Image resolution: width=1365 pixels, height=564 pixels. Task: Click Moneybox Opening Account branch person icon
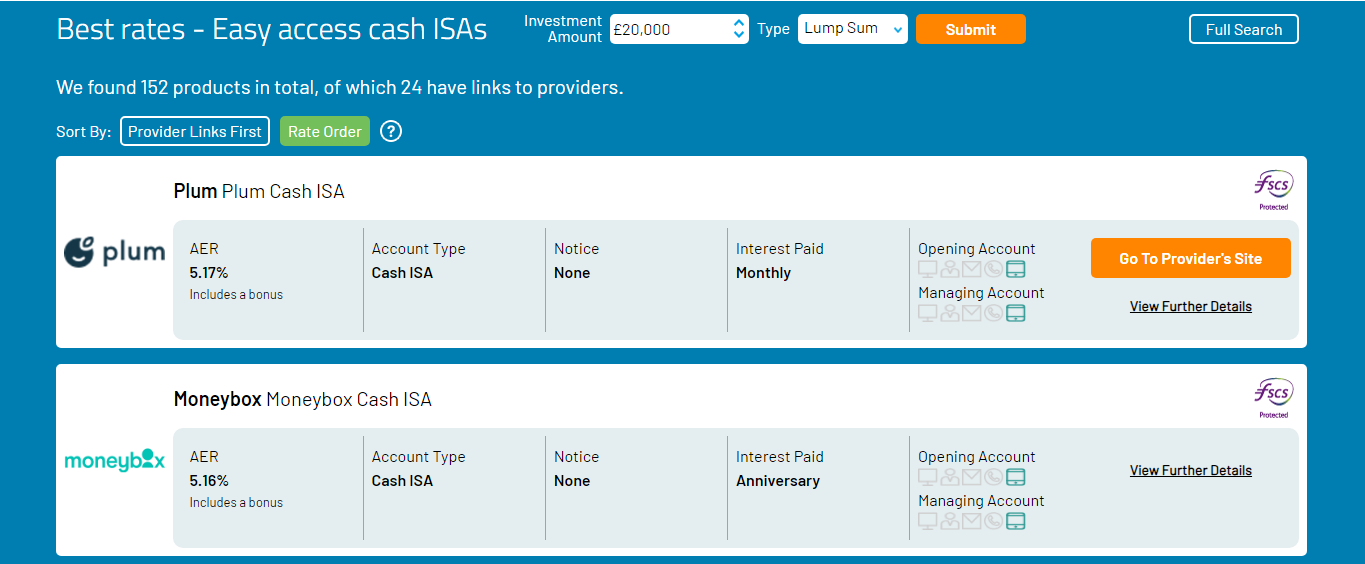[x=950, y=477]
